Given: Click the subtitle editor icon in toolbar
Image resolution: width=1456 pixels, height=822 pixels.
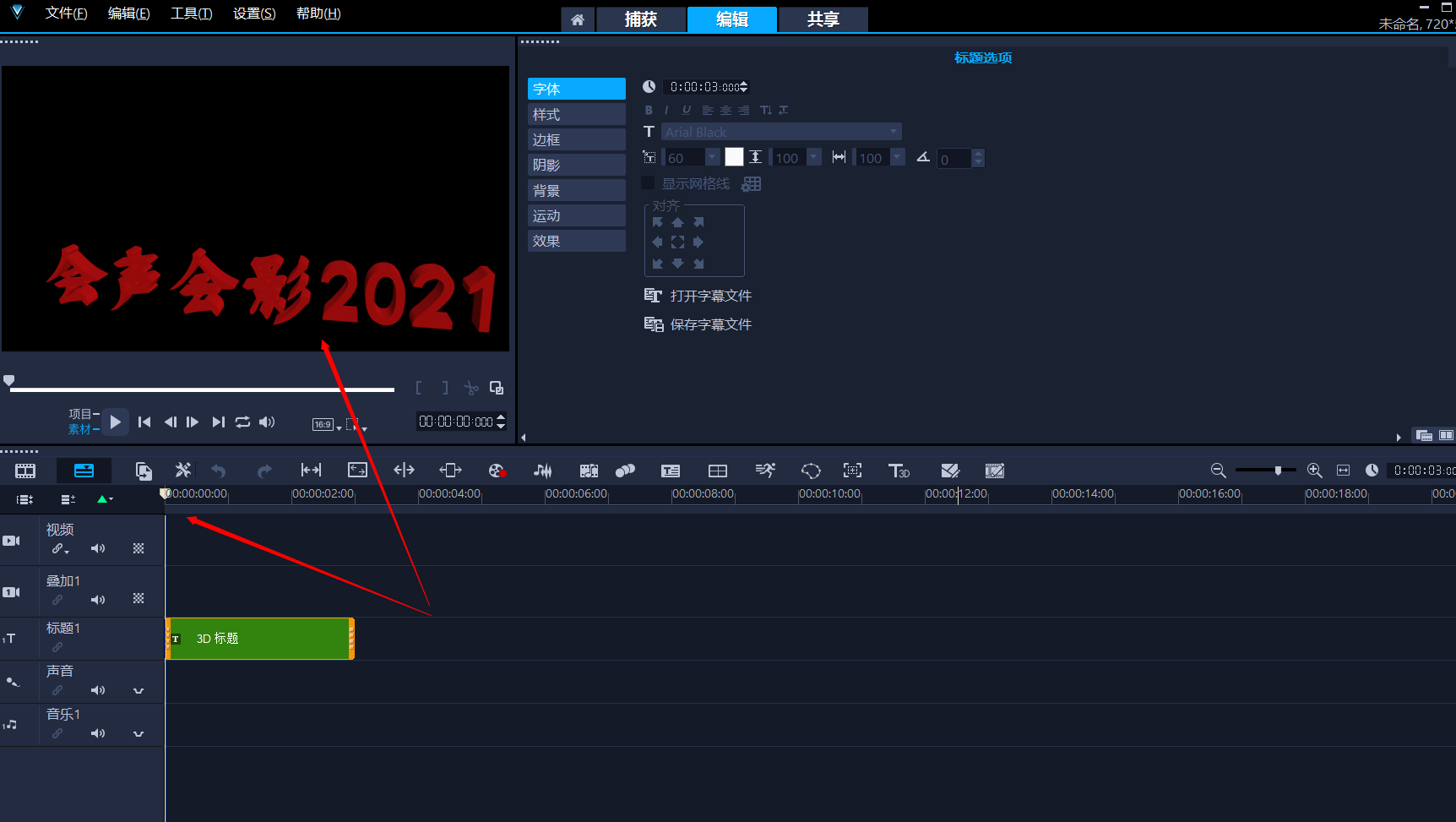Looking at the screenshot, I should pos(671,471).
